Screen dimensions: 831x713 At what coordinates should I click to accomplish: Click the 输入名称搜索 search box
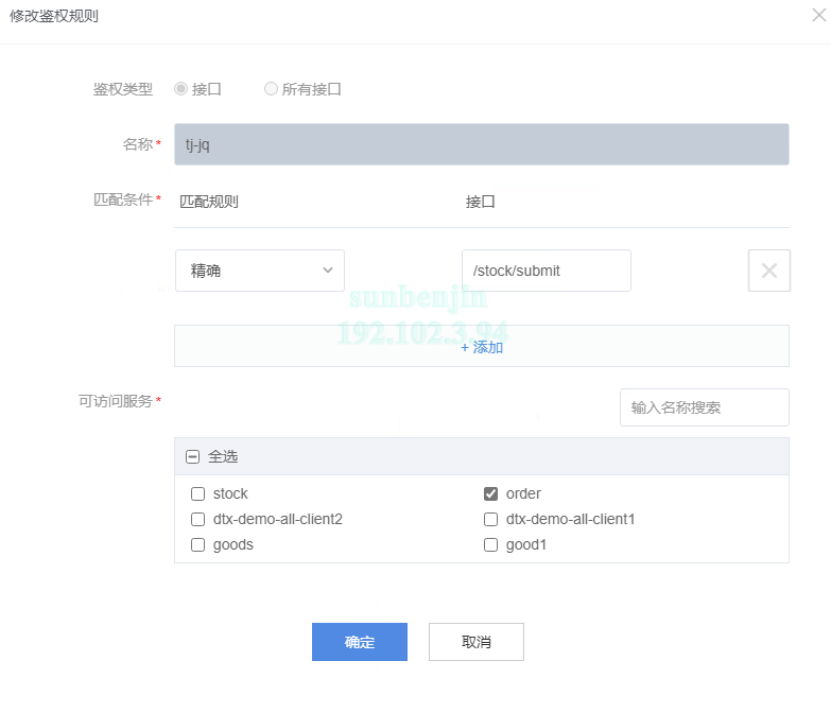click(x=704, y=408)
